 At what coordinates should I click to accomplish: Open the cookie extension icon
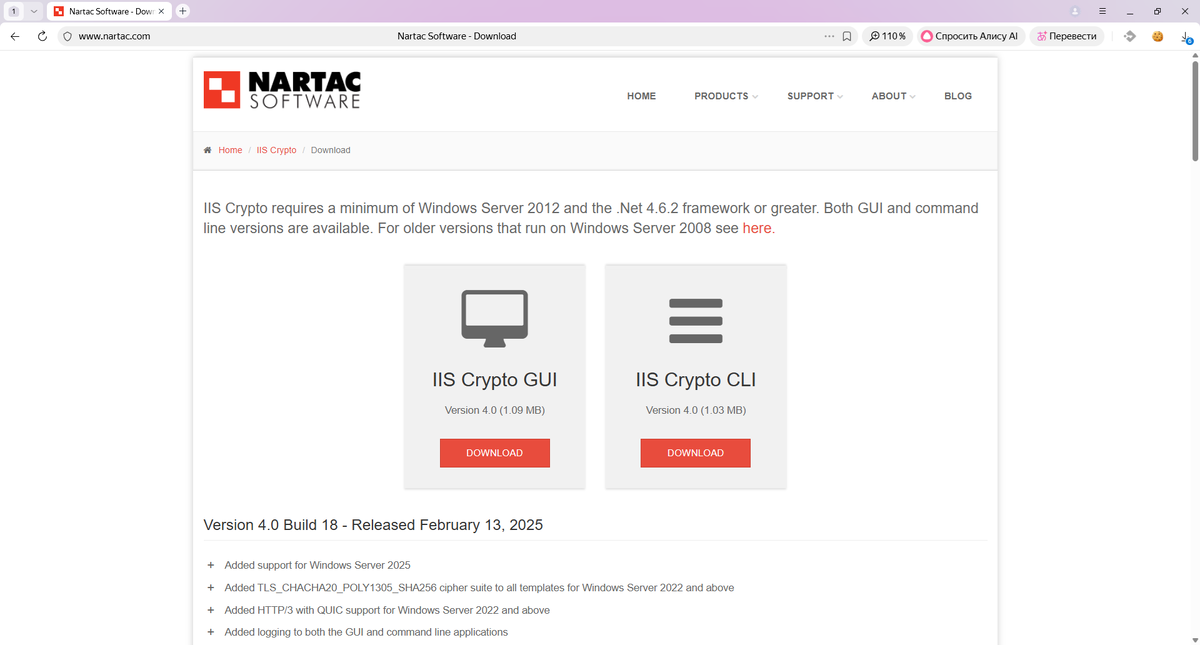pos(1158,36)
